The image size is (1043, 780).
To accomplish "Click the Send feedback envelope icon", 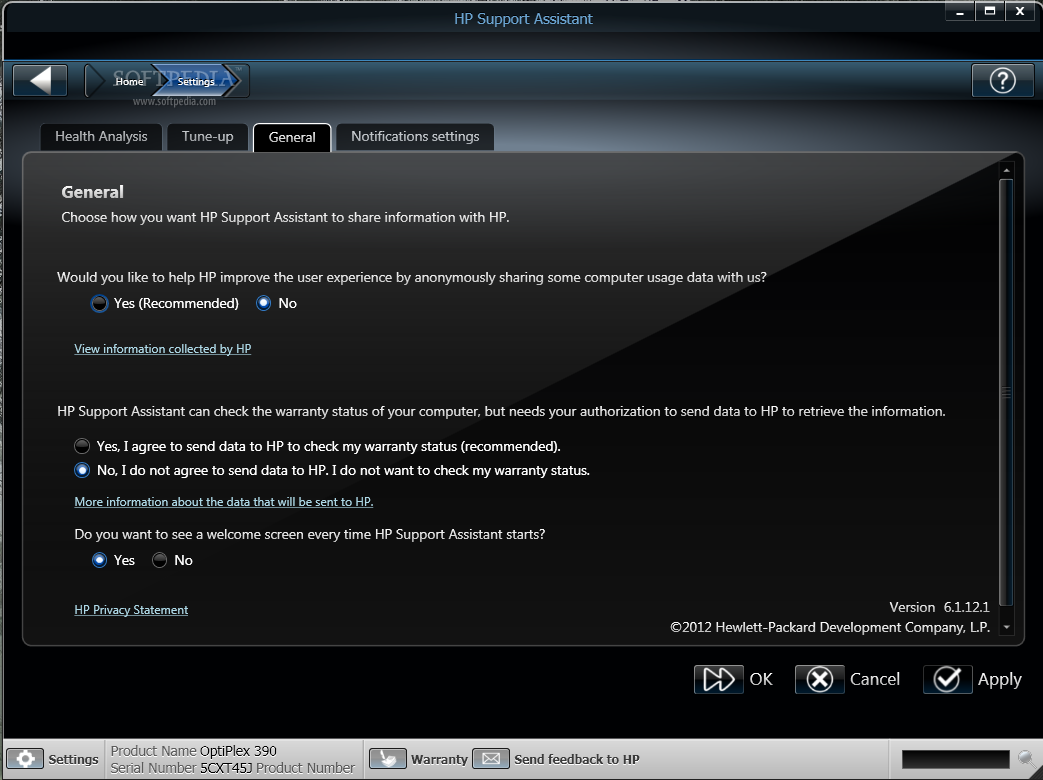I will (x=491, y=759).
